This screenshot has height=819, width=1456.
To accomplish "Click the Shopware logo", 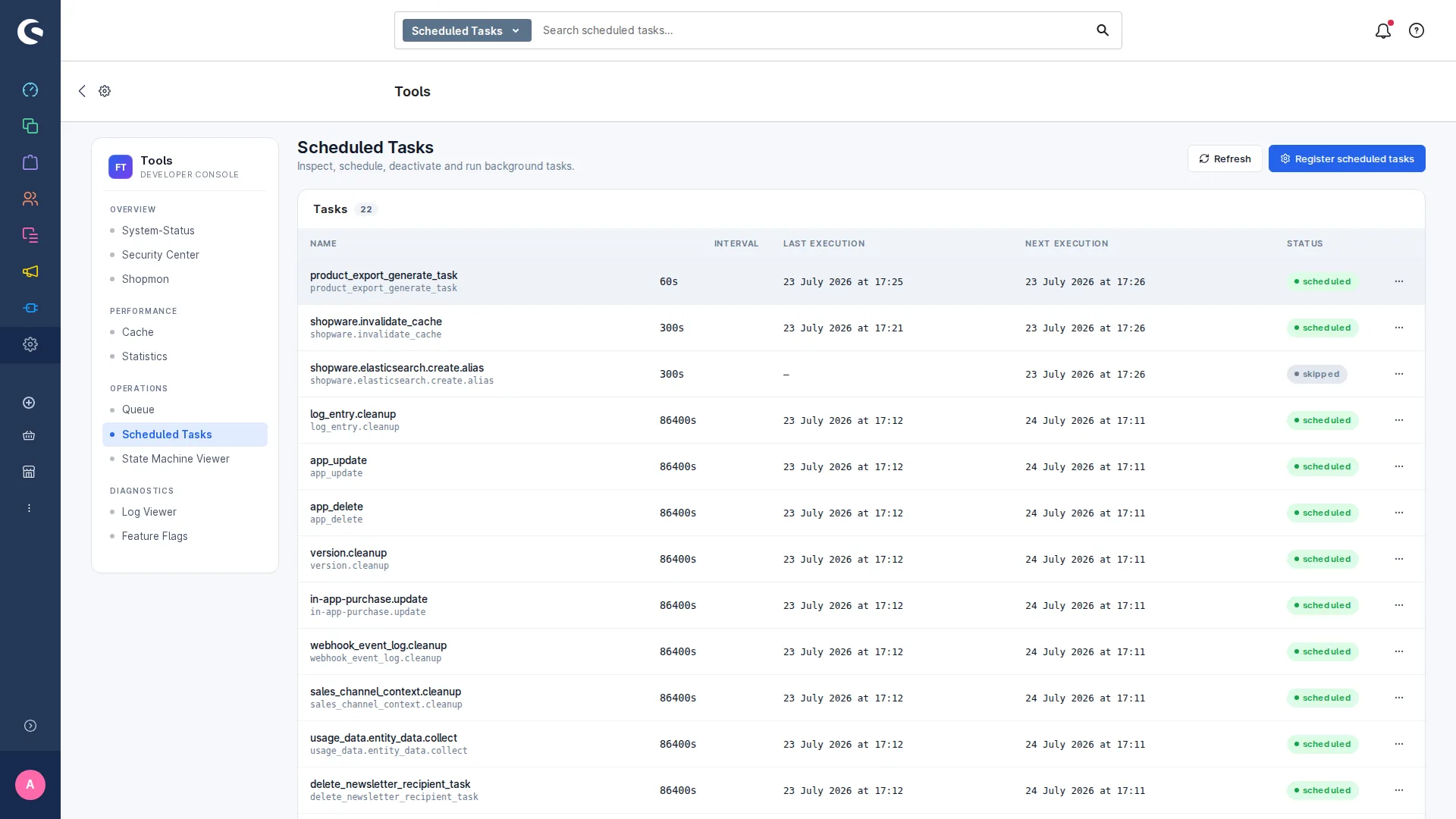I will [30, 31].
